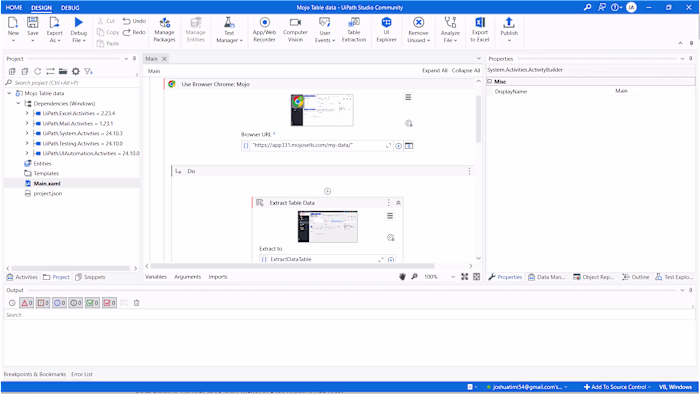
Task: Click the Extract Table Data thumbnail
Action: point(328,227)
